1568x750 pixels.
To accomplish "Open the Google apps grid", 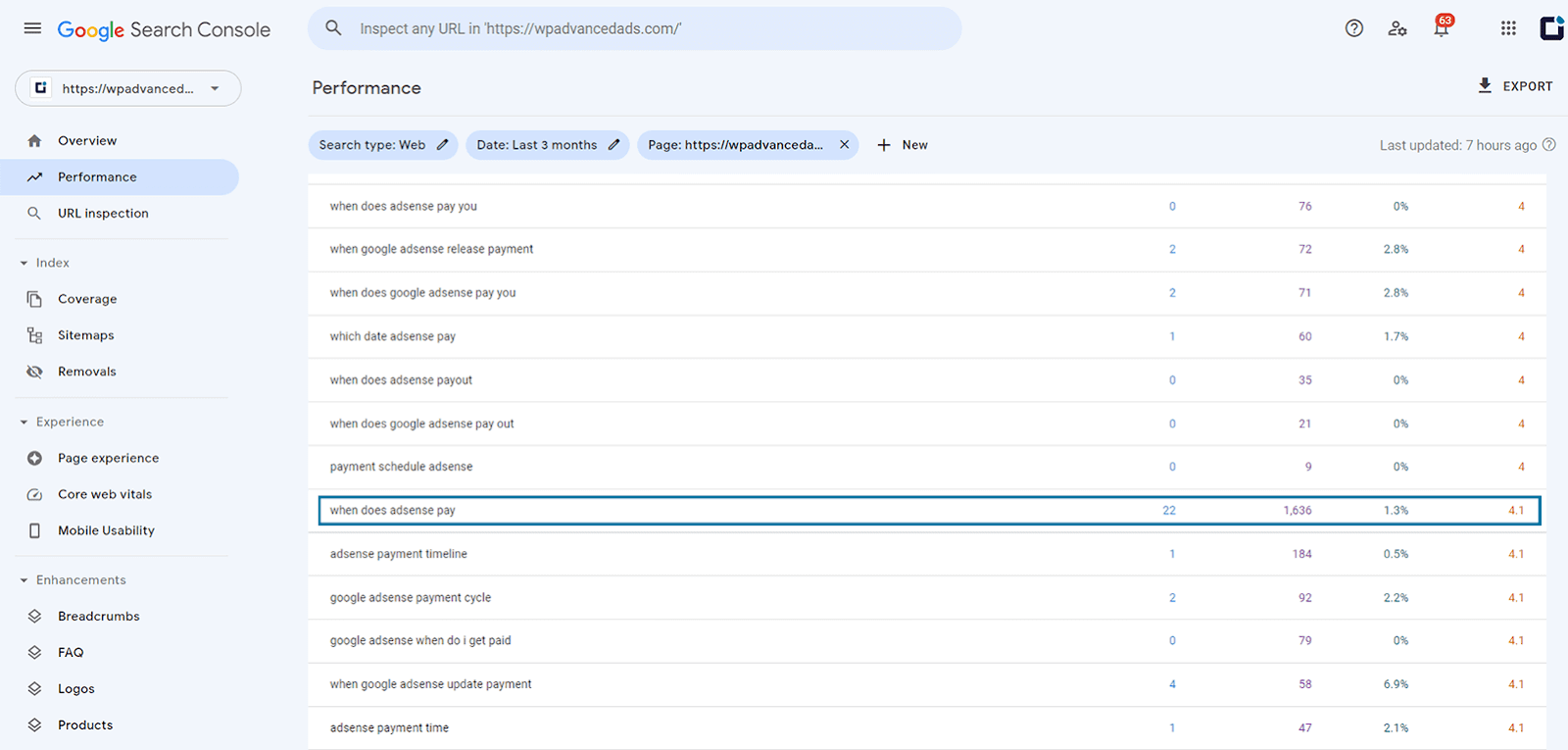I will 1508,28.
